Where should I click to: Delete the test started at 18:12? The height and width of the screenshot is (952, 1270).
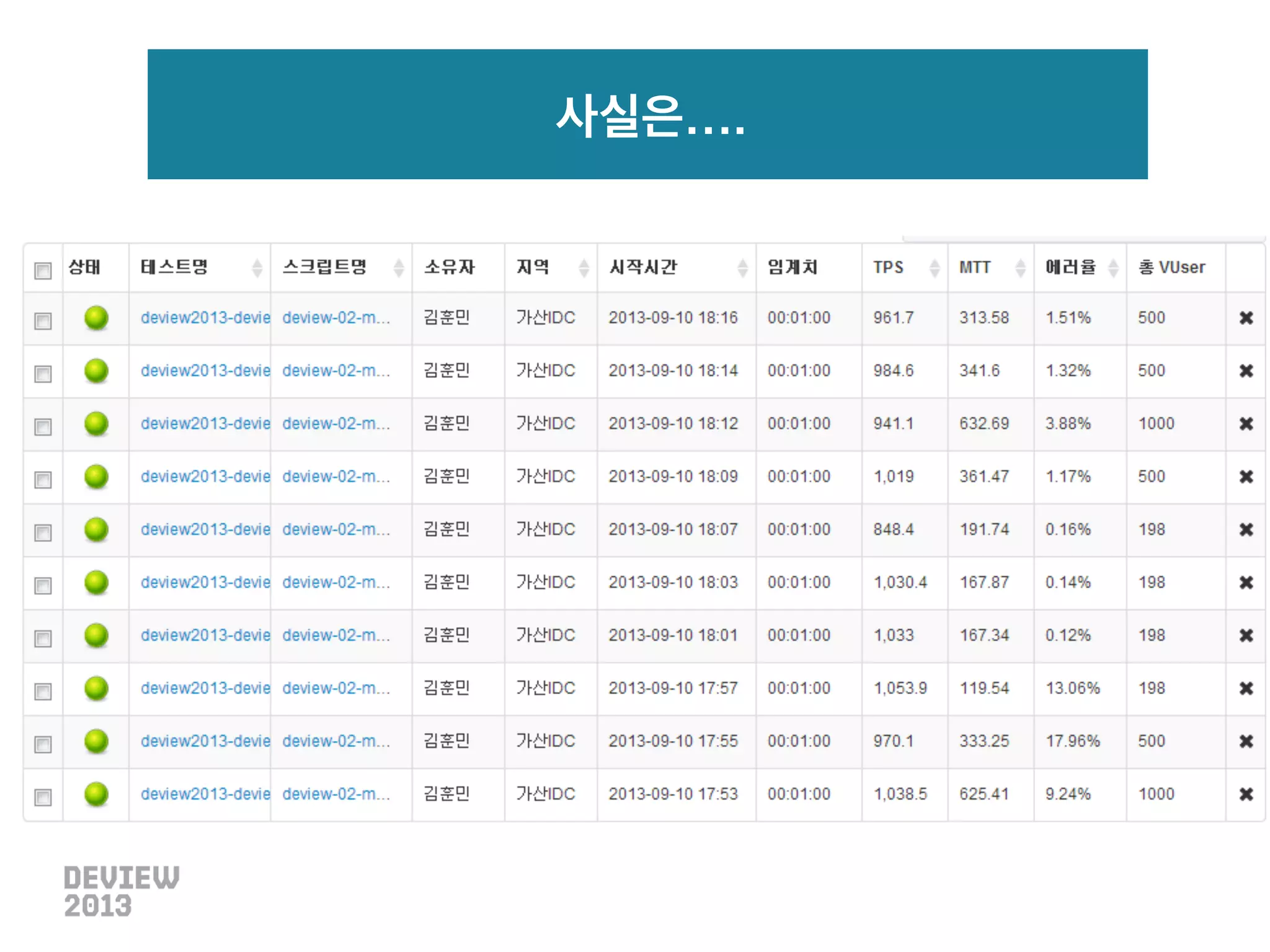coord(1246,424)
